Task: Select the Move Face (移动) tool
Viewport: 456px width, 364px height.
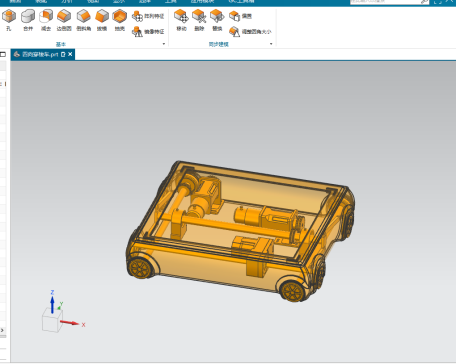Action: (x=181, y=20)
